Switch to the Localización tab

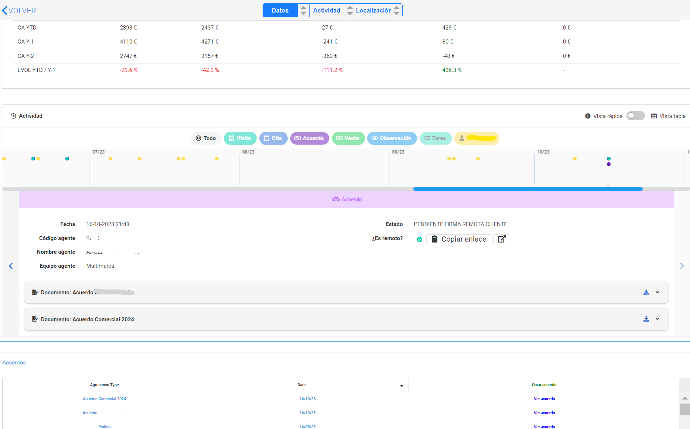coord(373,10)
